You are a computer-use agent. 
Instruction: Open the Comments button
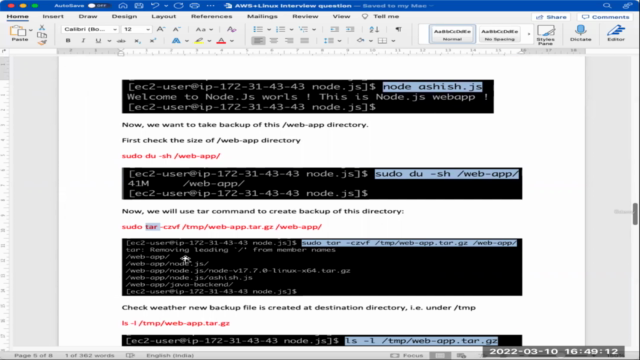pos(605,17)
